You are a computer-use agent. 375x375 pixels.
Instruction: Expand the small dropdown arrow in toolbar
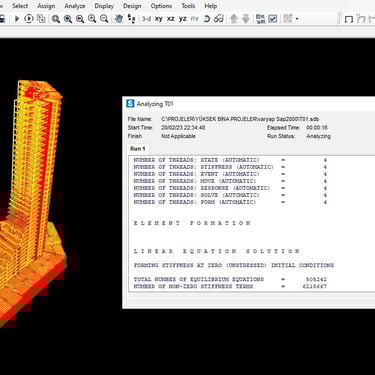point(297,19)
